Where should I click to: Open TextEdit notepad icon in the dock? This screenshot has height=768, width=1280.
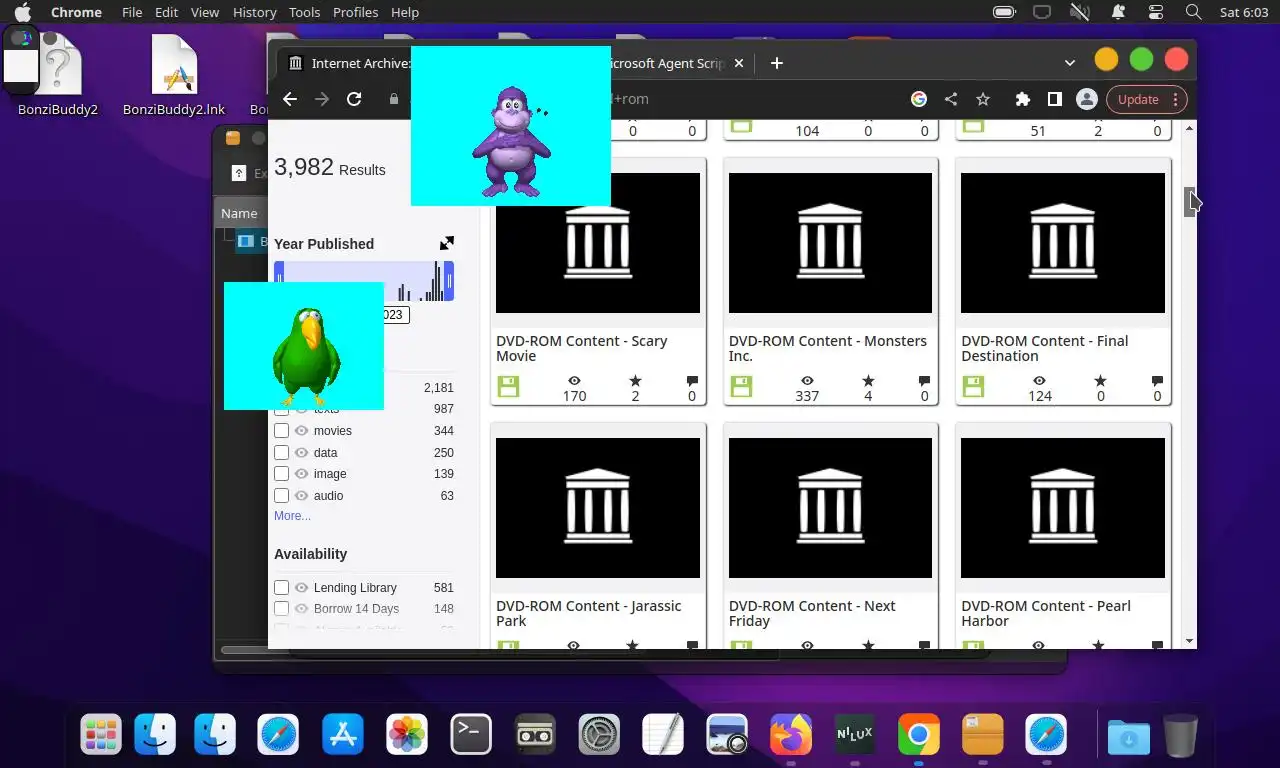[663, 735]
